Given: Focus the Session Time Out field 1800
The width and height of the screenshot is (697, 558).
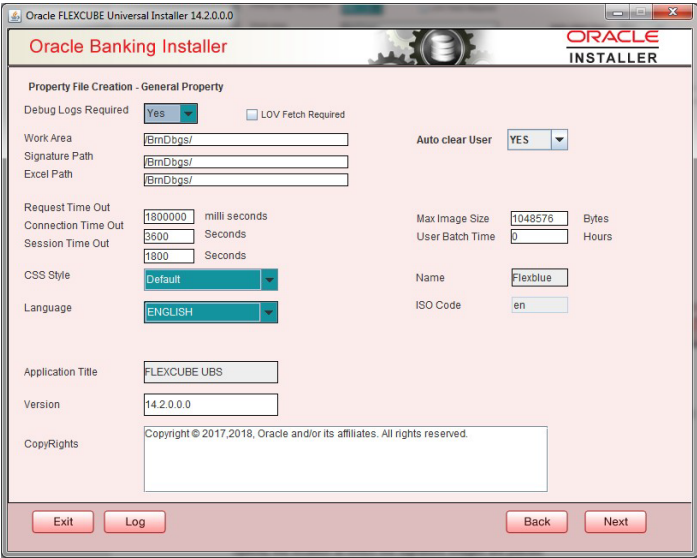Looking at the screenshot, I should click(x=169, y=256).
